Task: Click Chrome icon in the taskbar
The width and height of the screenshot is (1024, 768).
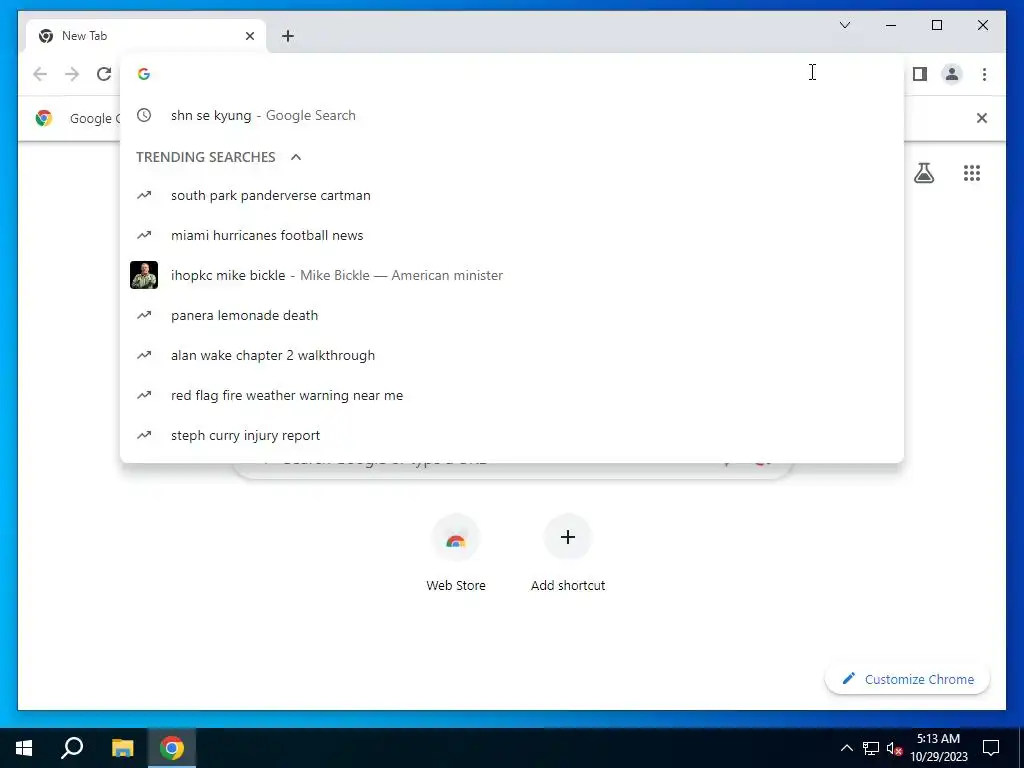Action: pyautogui.click(x=172, y=748)
